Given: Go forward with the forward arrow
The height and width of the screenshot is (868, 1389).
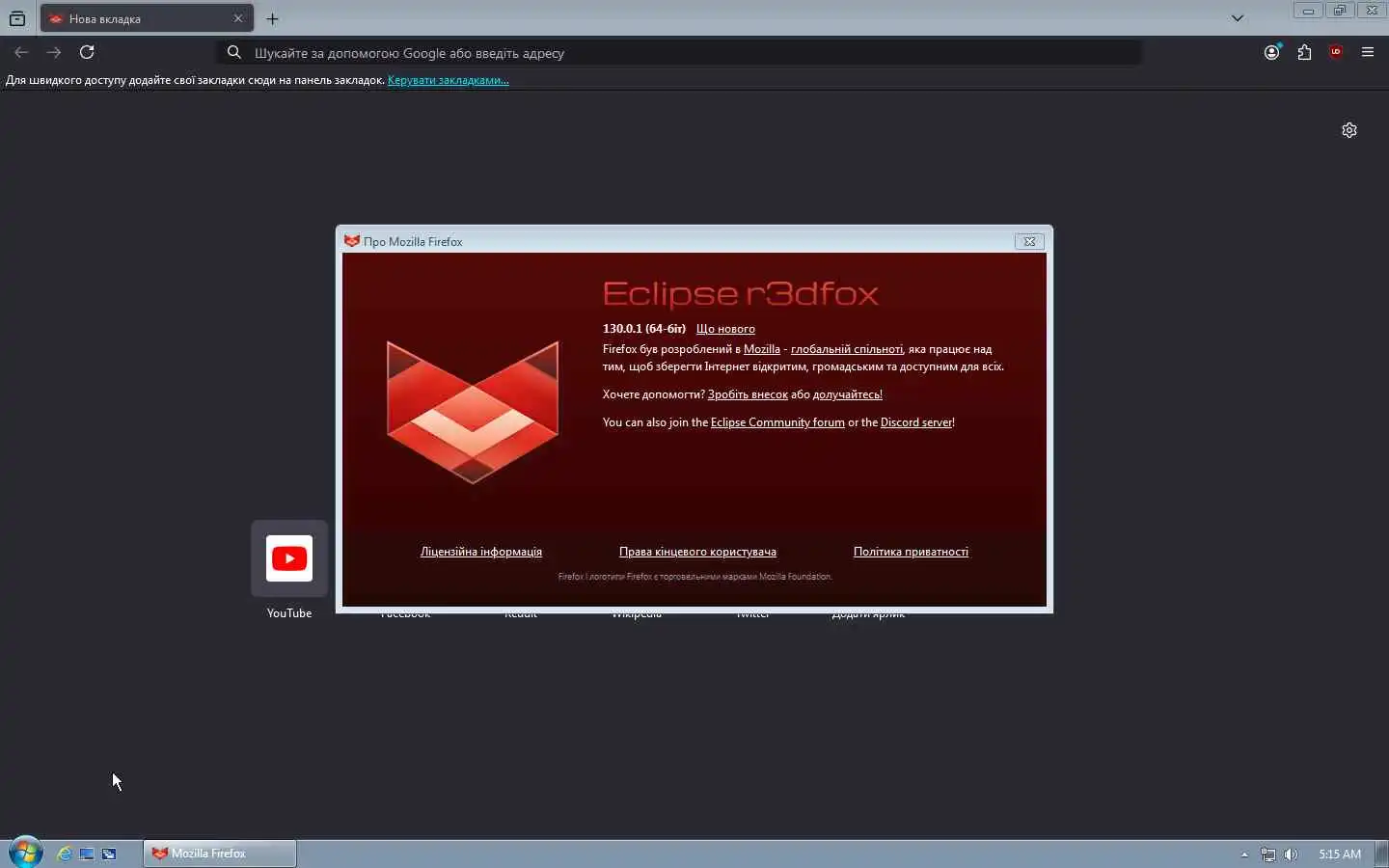Looking at the screenshot, I should [x=54, y=52].
